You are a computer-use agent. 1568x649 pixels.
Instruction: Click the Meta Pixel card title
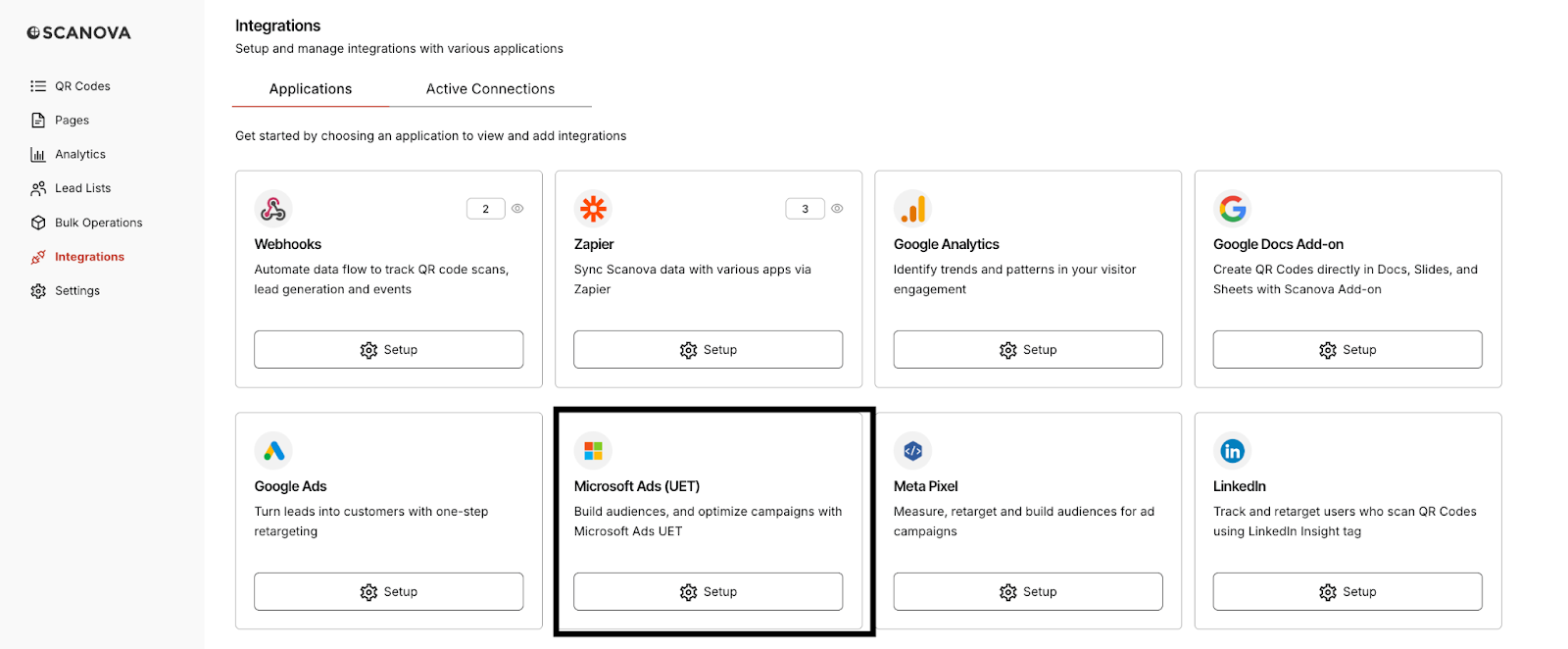click(926, 486)
